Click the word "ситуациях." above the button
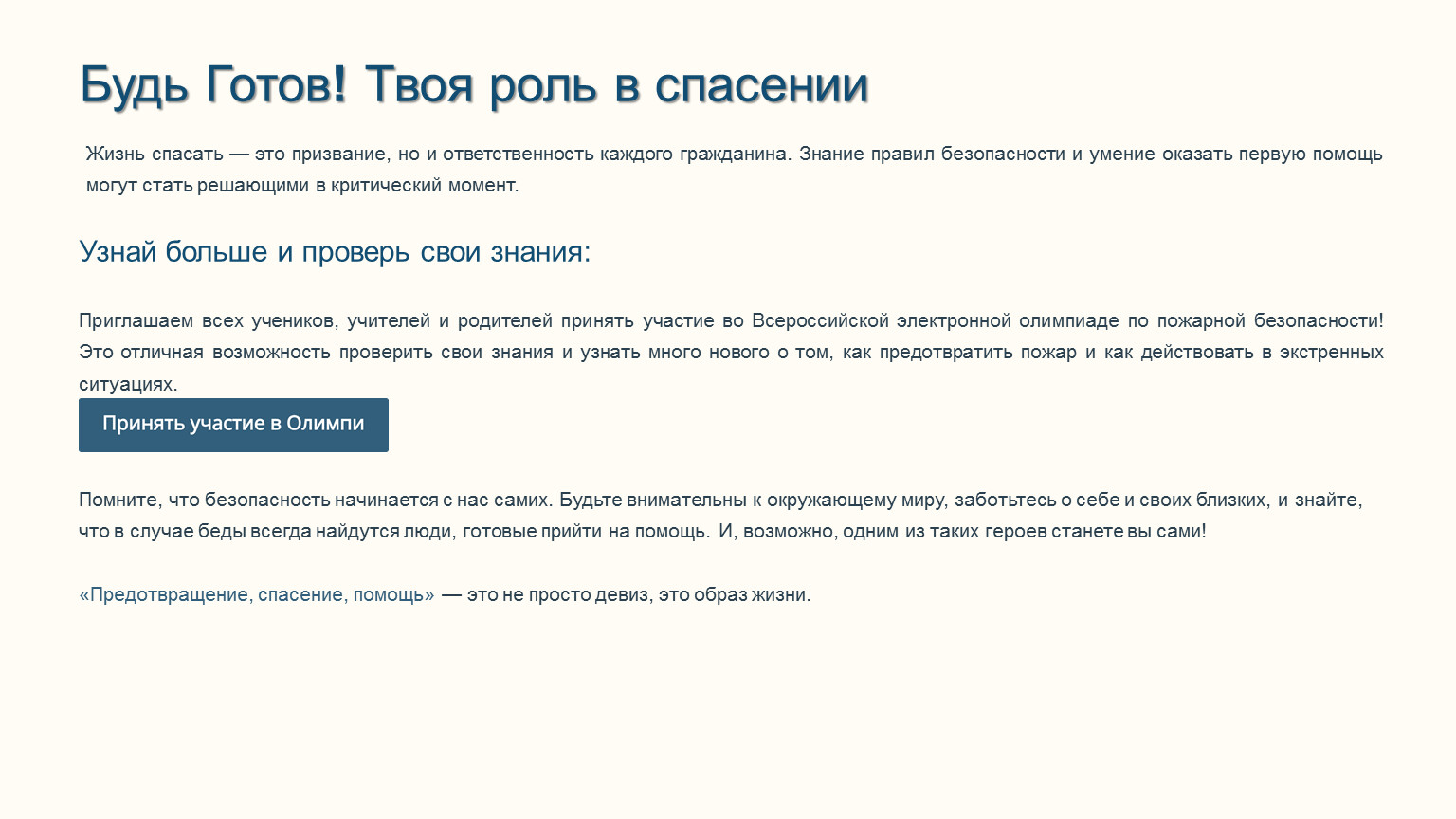 point(128,384)
